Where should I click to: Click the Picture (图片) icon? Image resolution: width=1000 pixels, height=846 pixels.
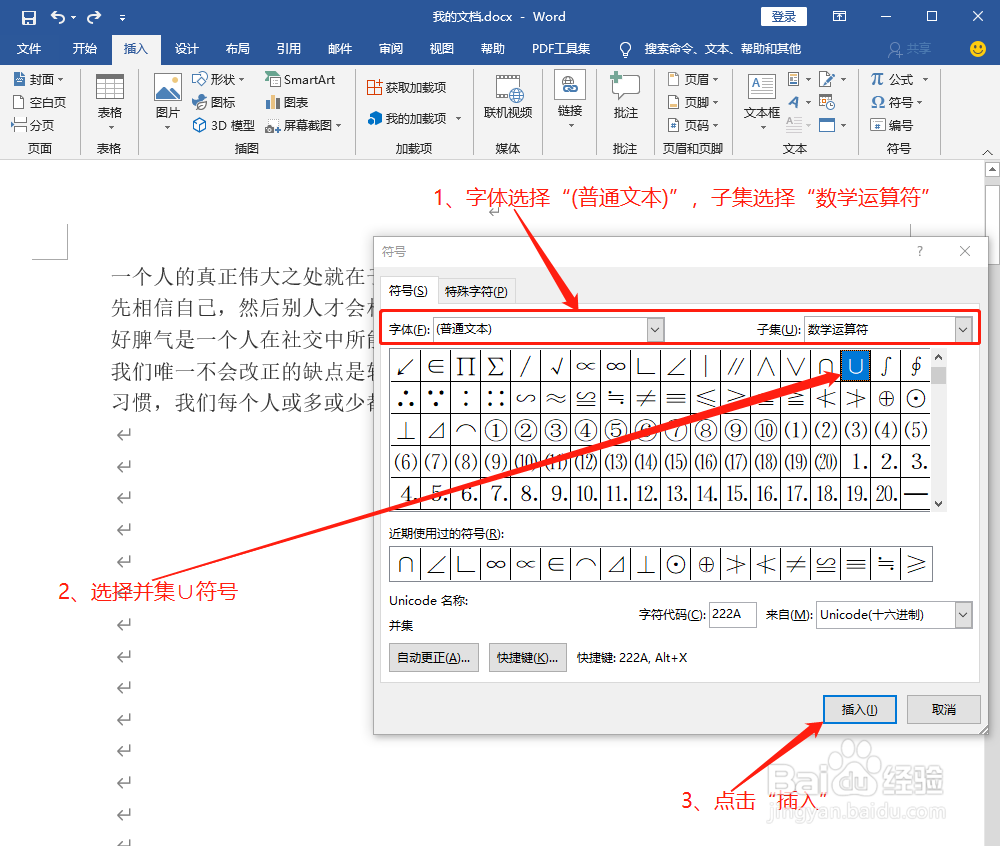pyautogui.click(x=168, y=87)
